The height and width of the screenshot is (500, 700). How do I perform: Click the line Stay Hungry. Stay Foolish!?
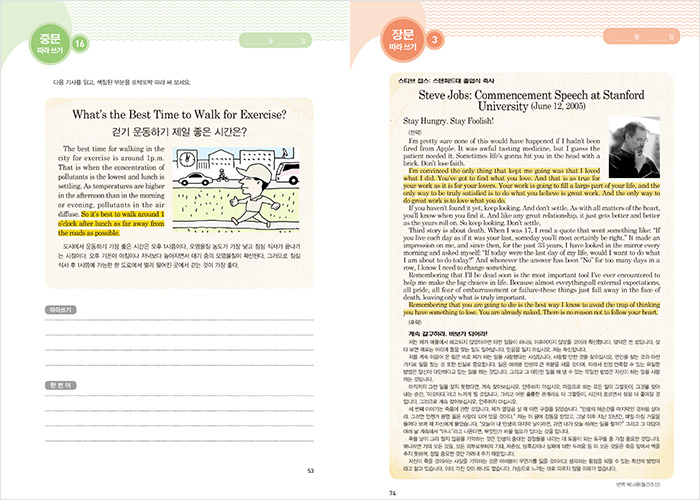[448, 121]
